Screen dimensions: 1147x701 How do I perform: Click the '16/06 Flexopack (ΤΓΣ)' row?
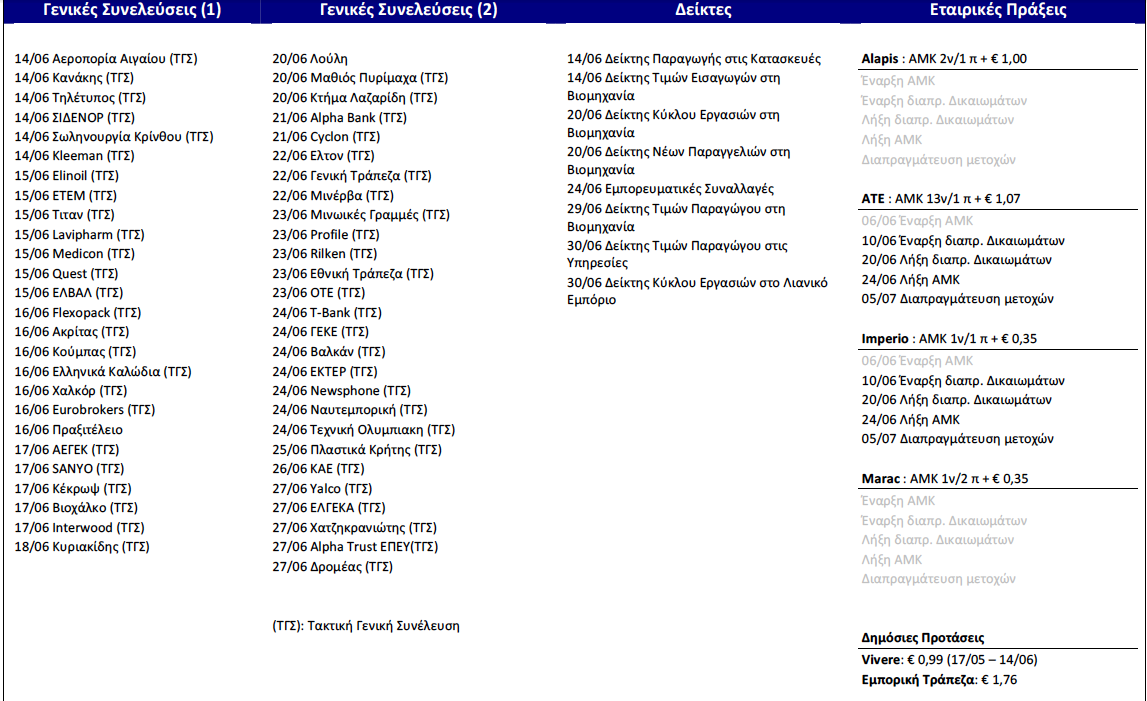coord(78,312)
